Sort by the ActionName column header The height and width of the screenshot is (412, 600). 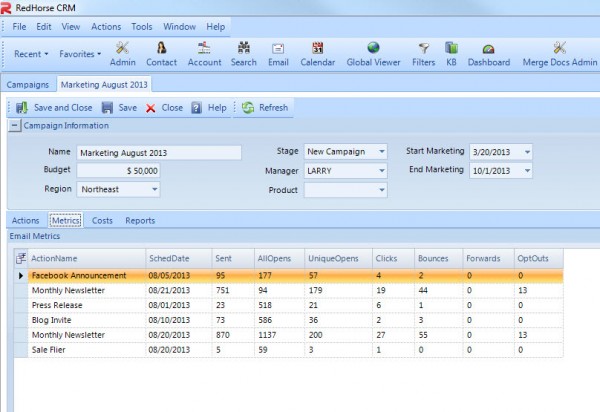click(x=87, y=259)
